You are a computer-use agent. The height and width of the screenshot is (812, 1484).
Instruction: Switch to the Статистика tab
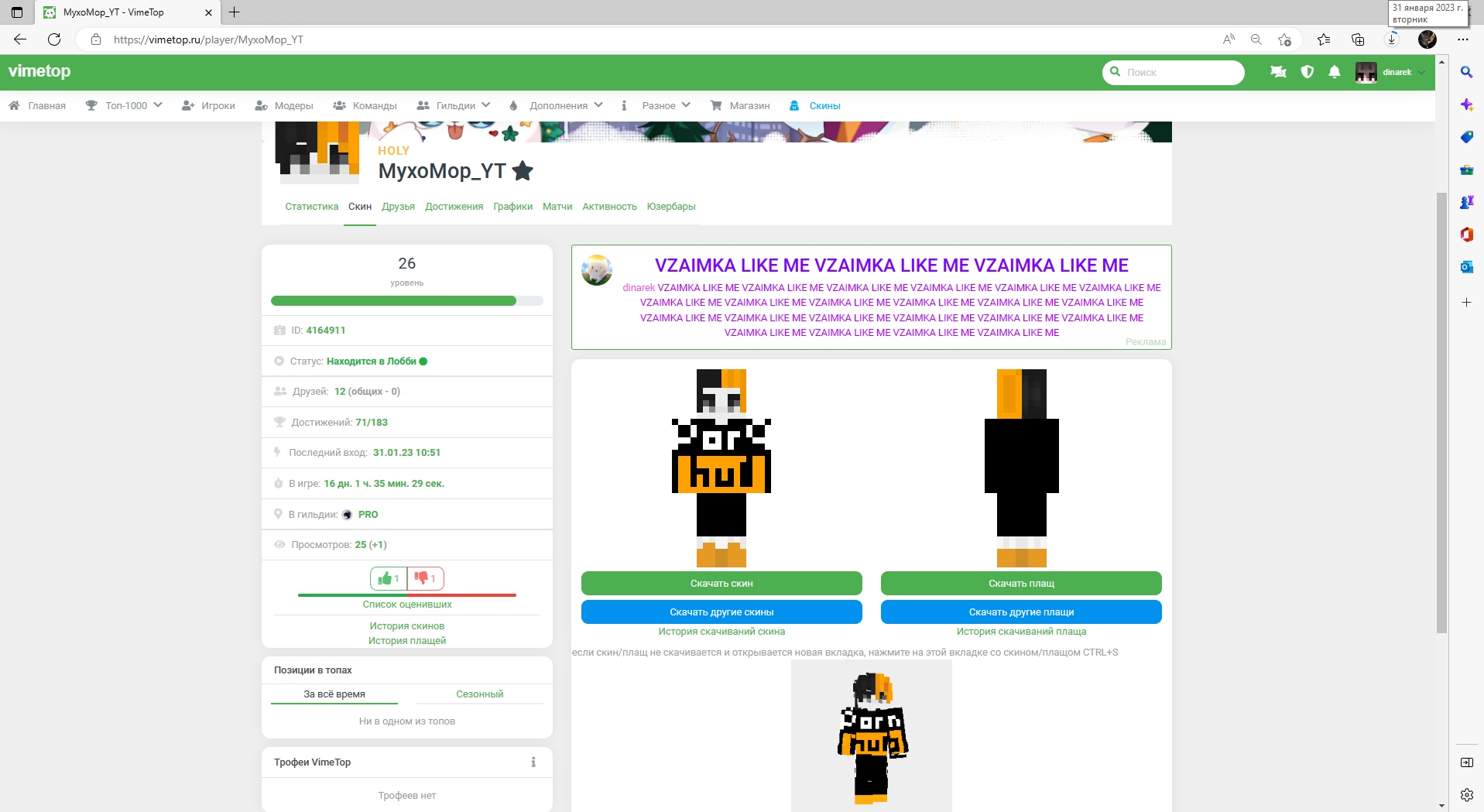click(311, 207)
